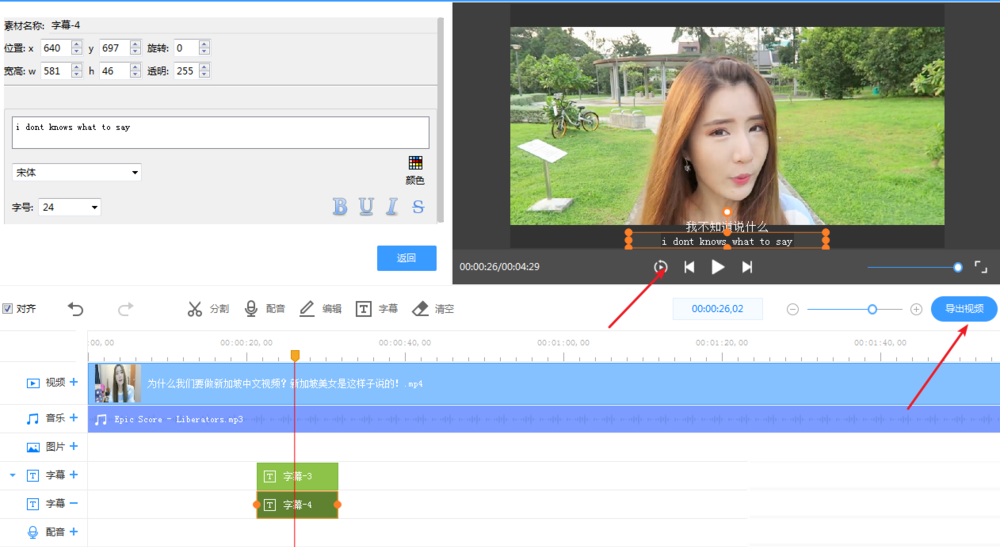This screenshot has height=547, width=1000.
Task: Toggle italic I text style
Action: [392, 207]
